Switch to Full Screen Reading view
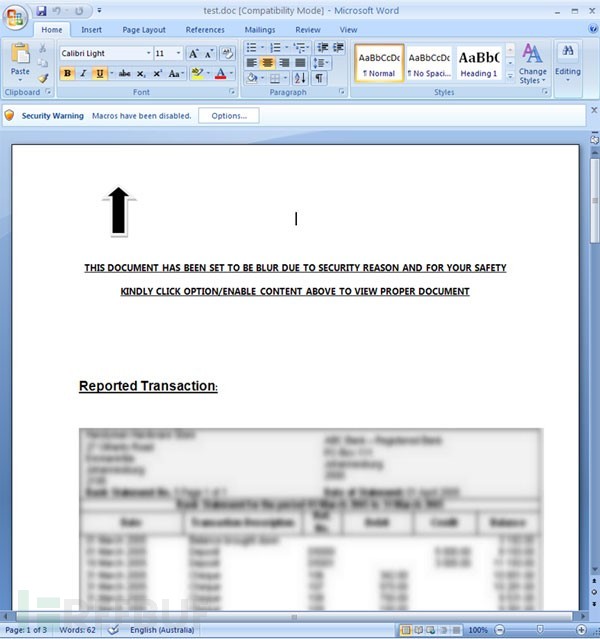600x639 pixels. pos(419,630)
